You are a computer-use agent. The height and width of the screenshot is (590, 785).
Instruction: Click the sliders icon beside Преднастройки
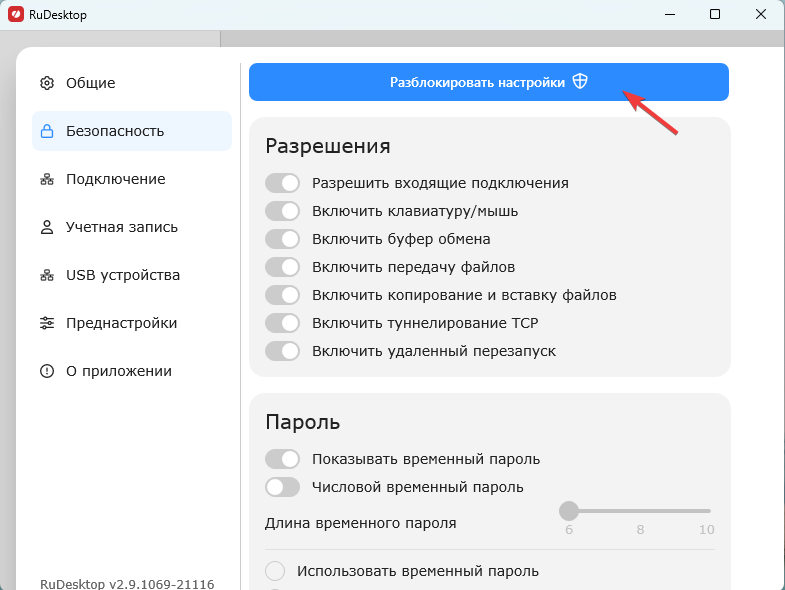click(47, 323)
